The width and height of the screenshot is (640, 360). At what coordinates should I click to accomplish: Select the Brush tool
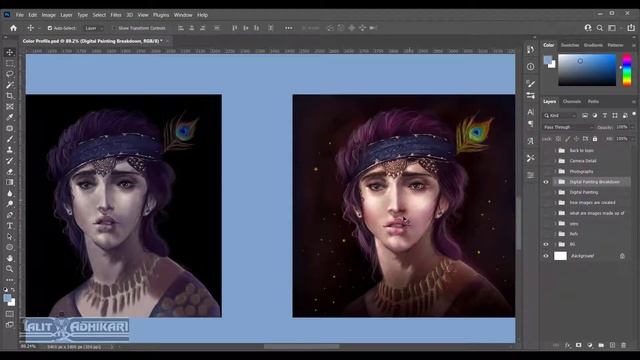coord(10,139)
